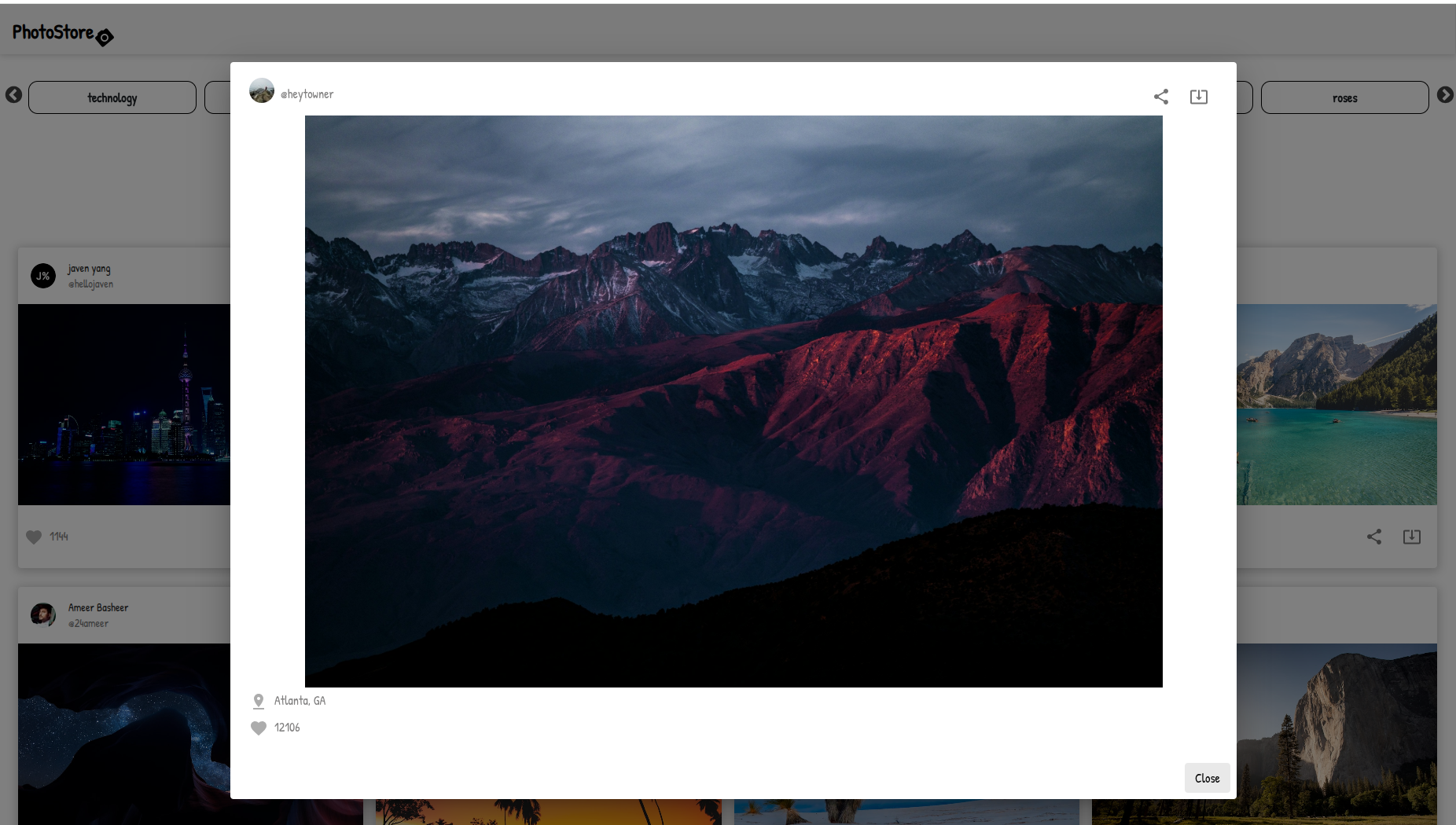
Task: Open the @heytowner profile link
Action: click(307, 94)
